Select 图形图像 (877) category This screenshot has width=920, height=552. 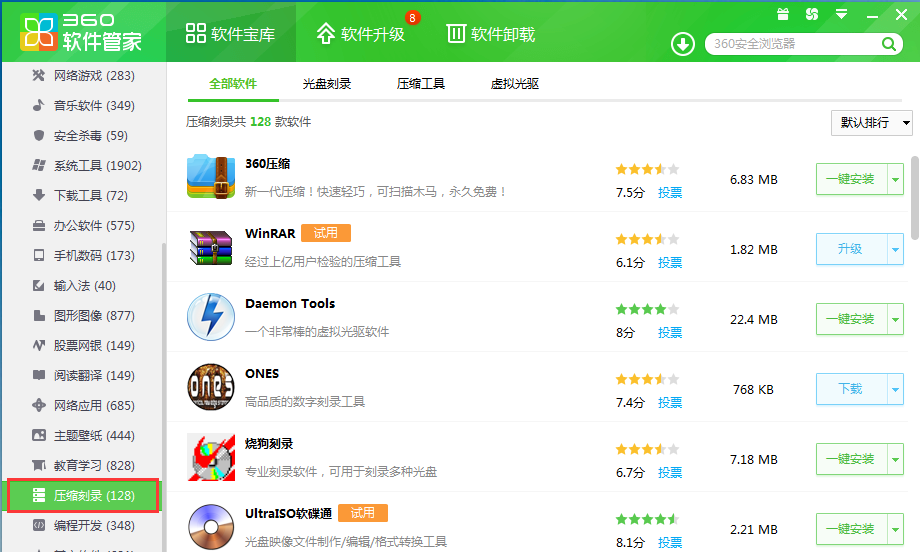tap(83, 316)
